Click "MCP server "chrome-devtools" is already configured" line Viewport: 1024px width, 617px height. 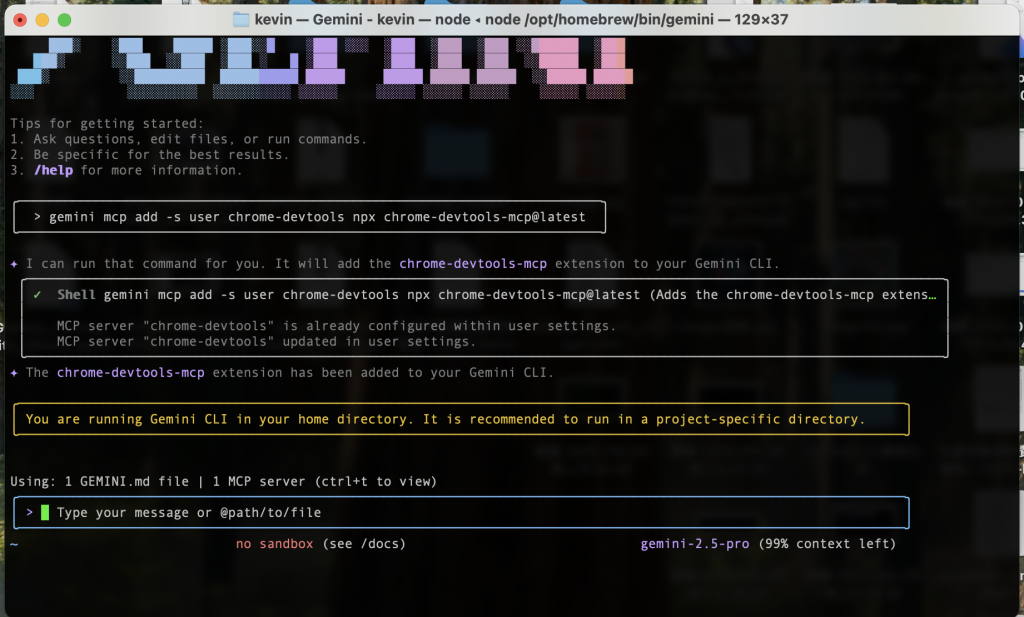336,326
